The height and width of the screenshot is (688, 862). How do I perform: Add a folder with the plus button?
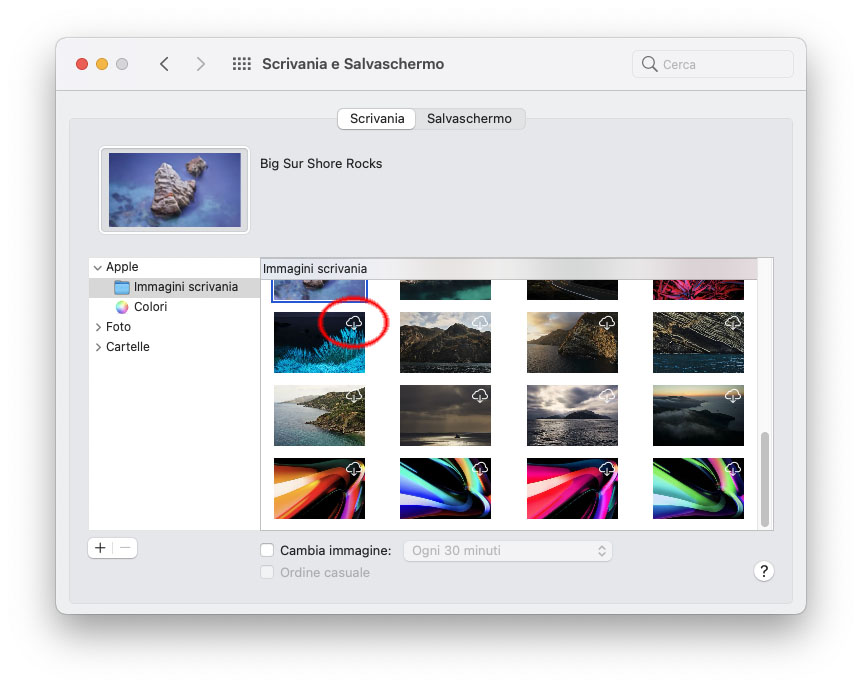coord(100,548)
